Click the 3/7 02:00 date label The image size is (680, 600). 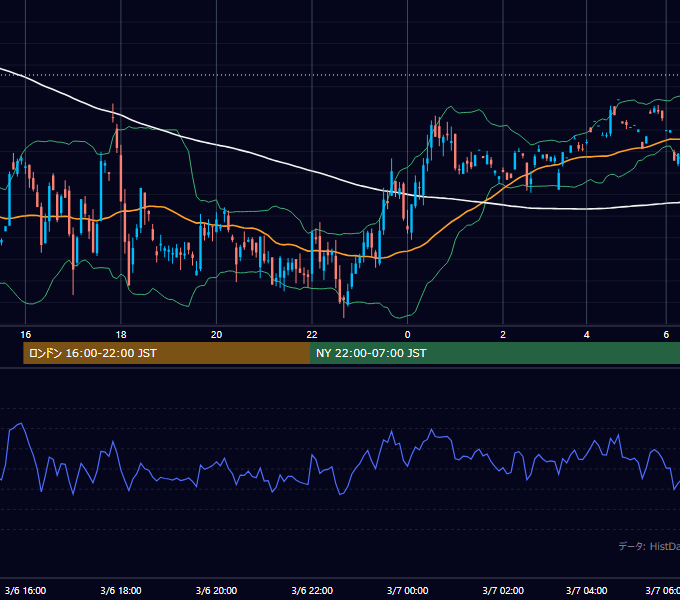point(503,590)
